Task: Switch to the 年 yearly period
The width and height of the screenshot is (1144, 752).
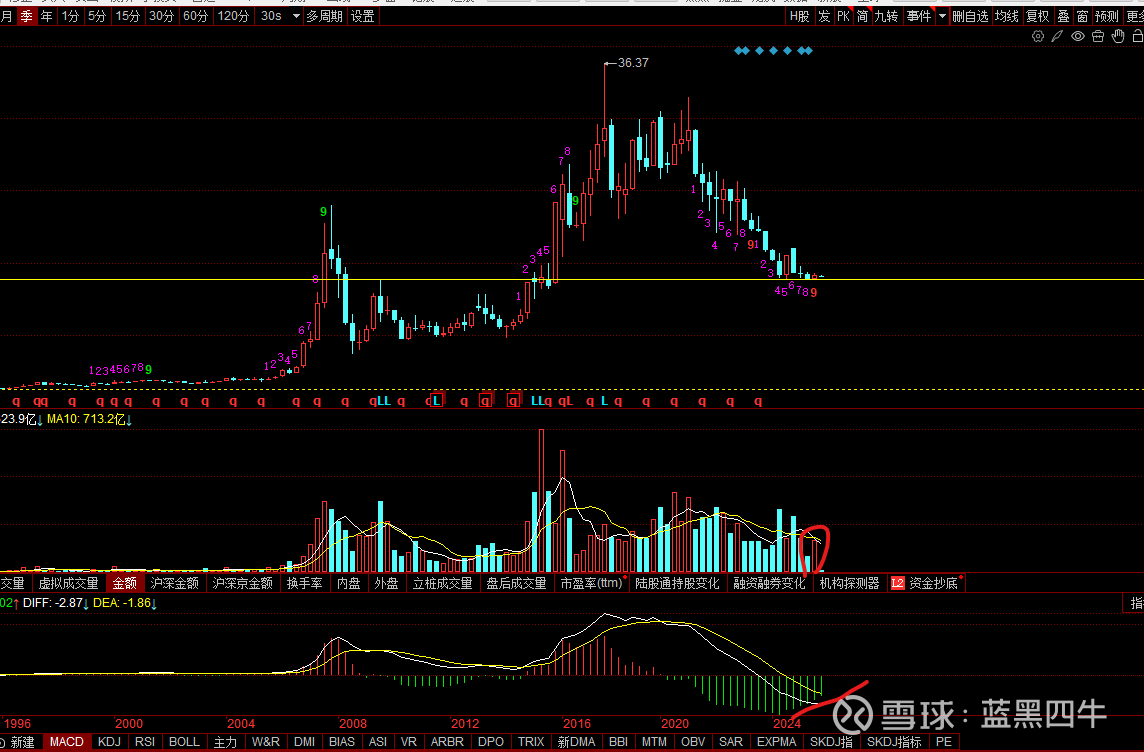Action: pos(47,16)
